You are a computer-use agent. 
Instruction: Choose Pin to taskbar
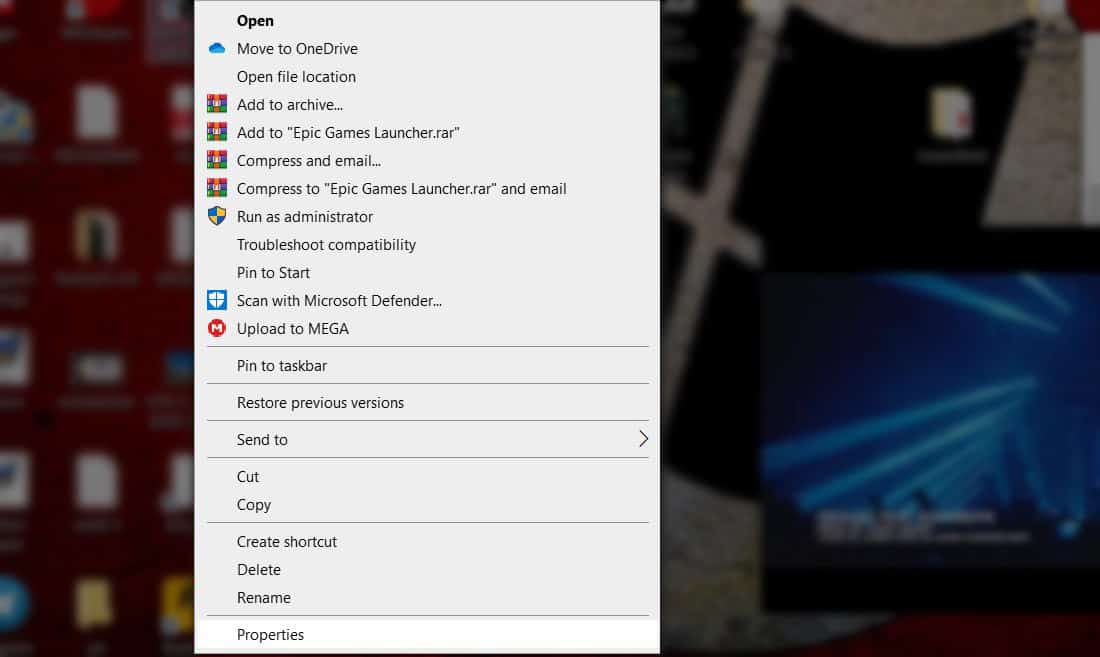coord(427,365)
